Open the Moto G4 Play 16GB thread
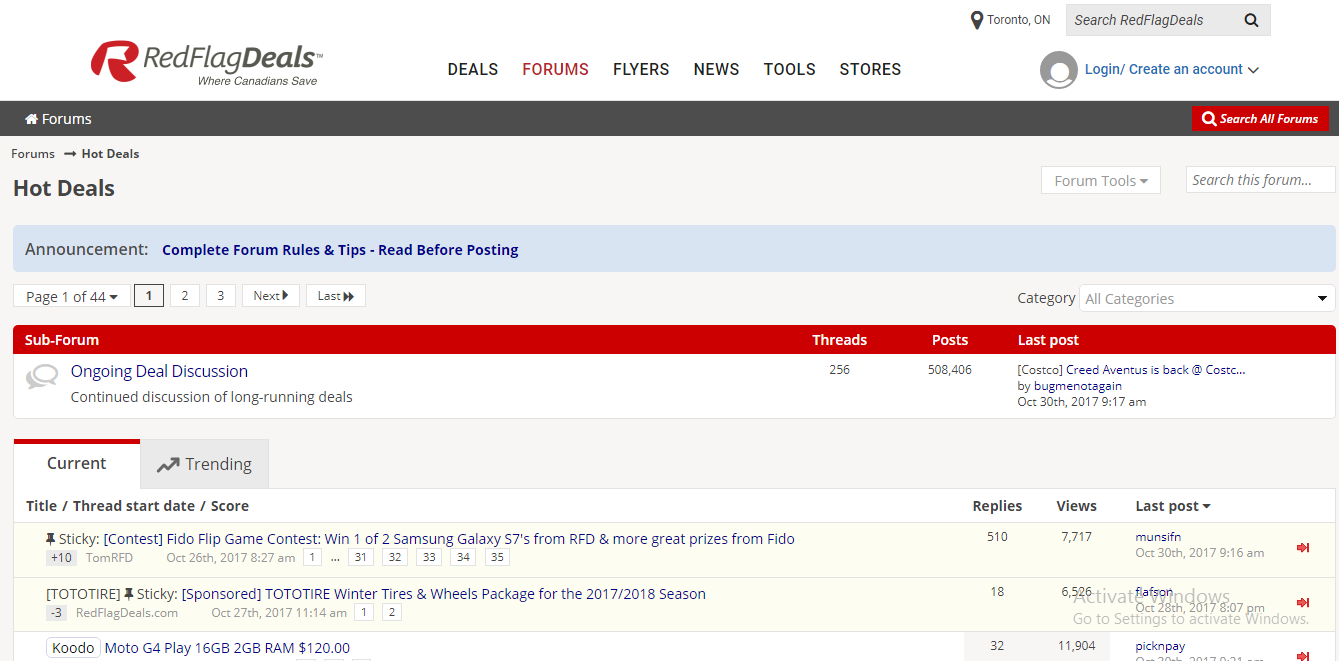 pos(227,648)
